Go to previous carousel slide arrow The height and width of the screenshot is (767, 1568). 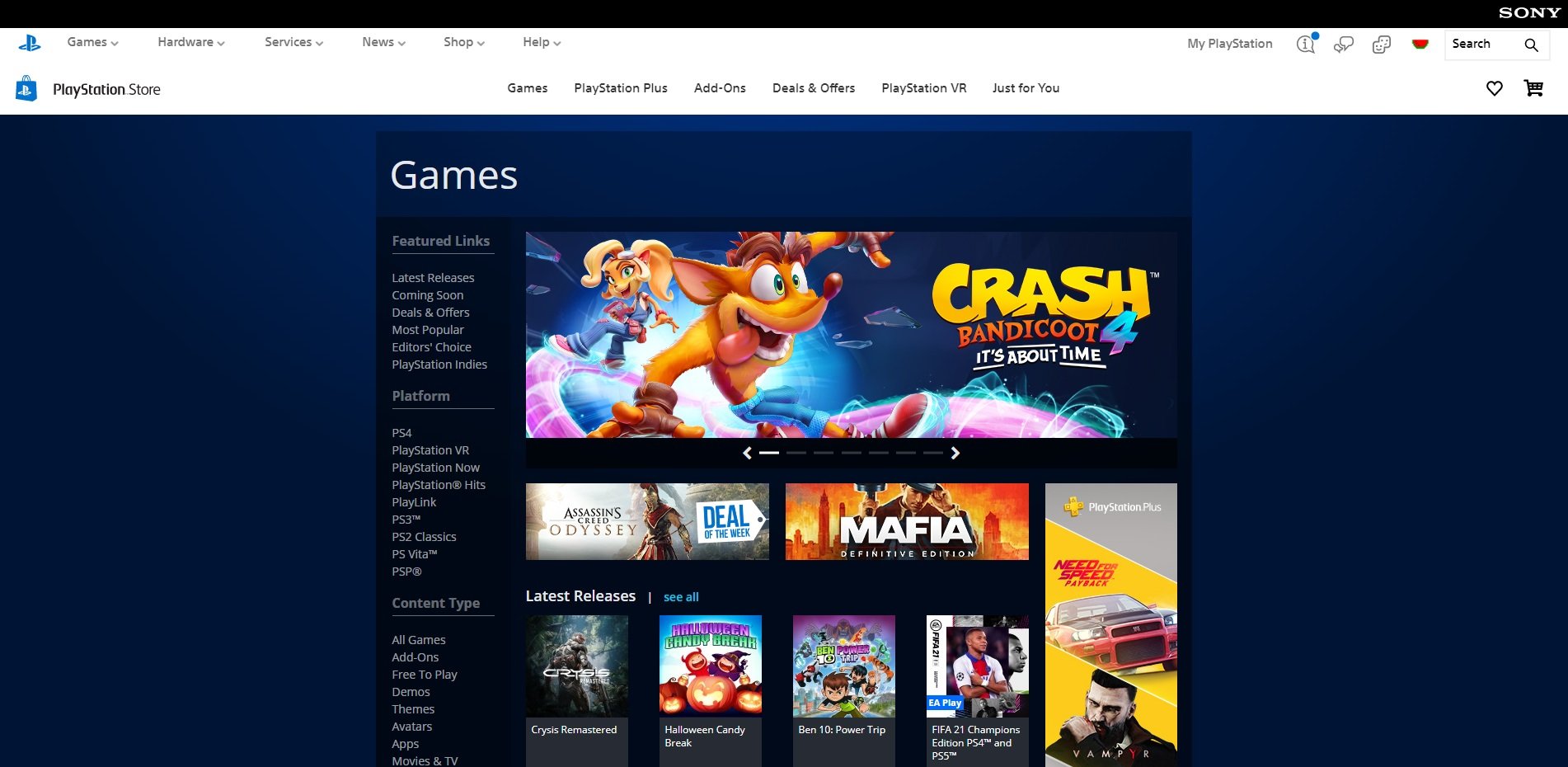(747, 453)
